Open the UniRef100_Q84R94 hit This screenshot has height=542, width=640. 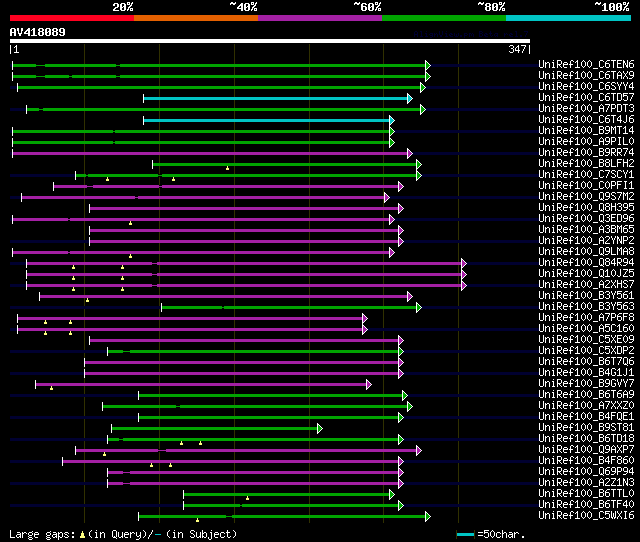click(x=586, y=263)
